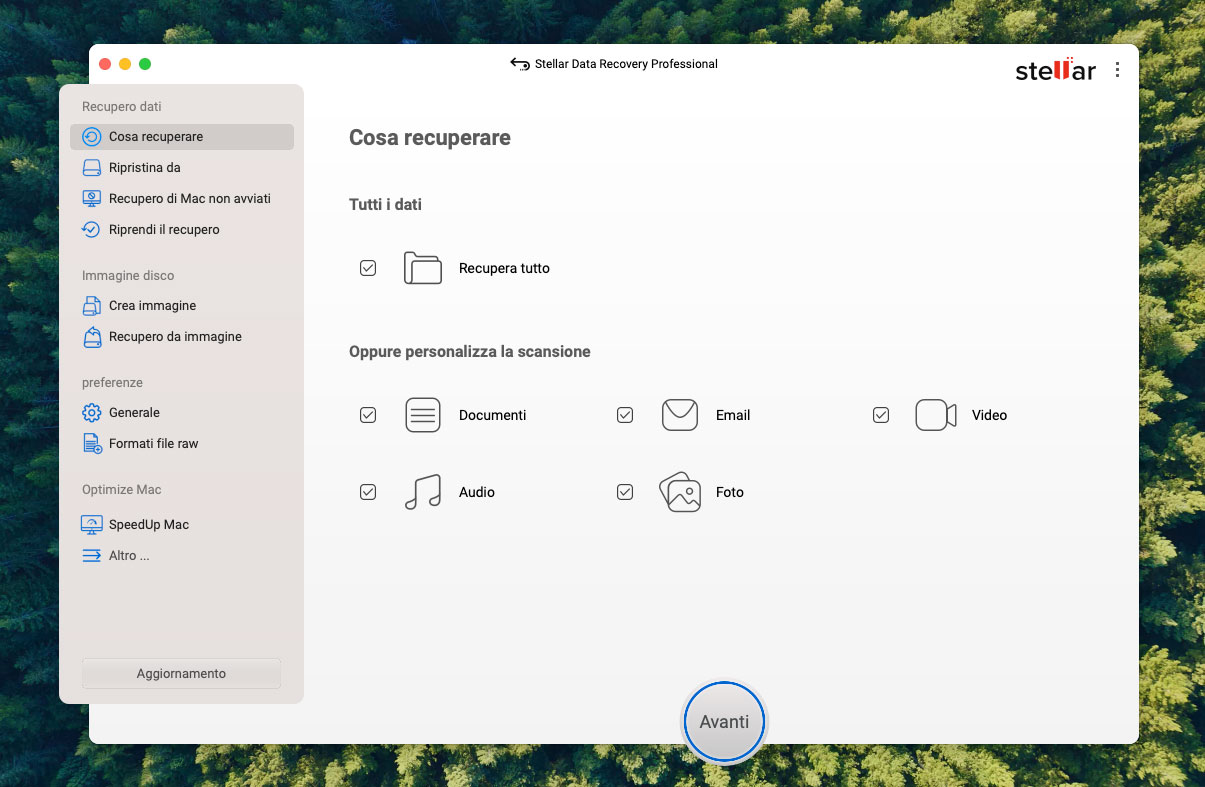
Task: Click the Stellar logo
Action: point(1055,70)
